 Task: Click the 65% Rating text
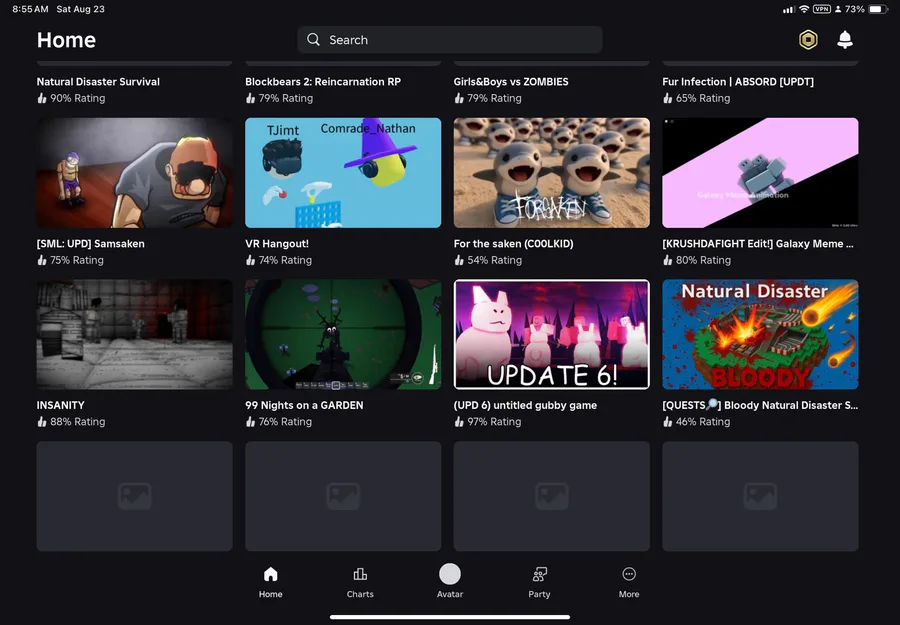pyautogui.click(x=703, y=98)
